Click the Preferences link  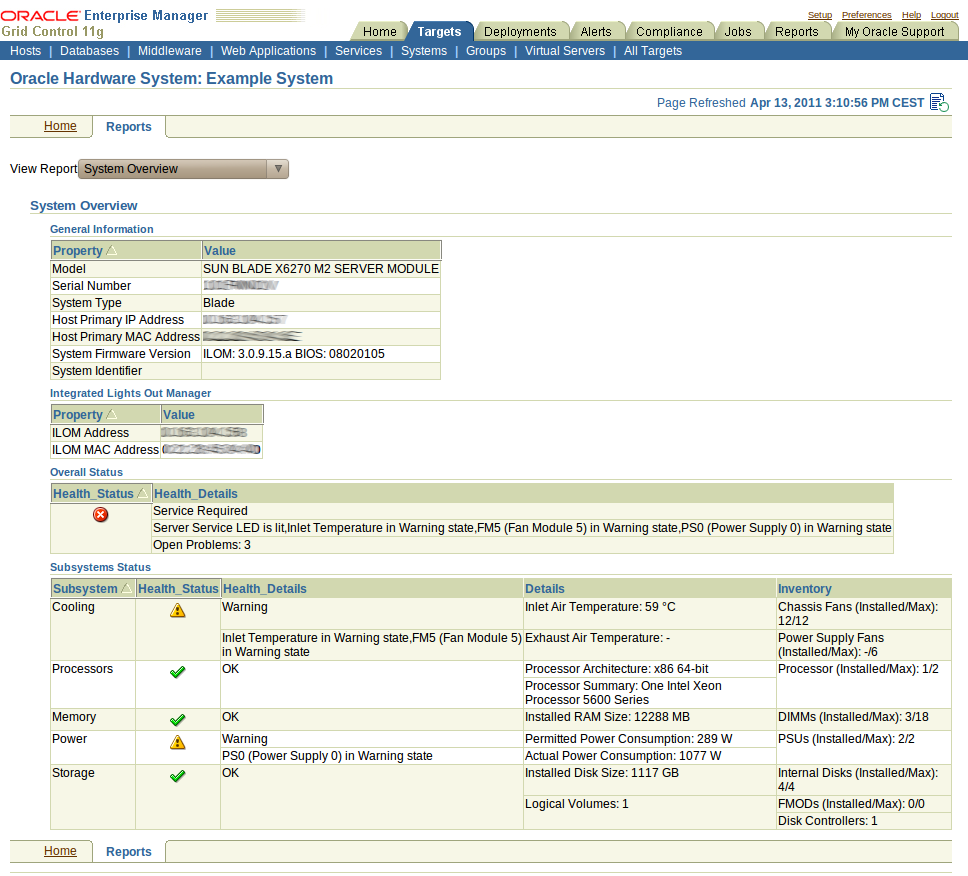[x=867, y=15]
